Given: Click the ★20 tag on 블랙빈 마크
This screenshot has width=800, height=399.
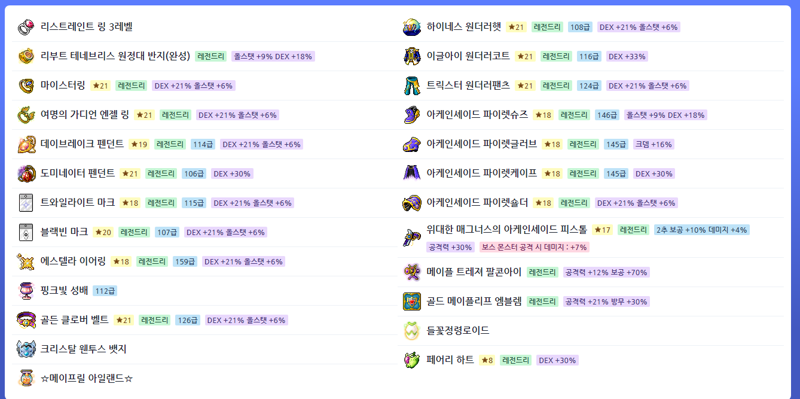Looking at the screenshot, I should pyautogui.click(x=103, y=232).
